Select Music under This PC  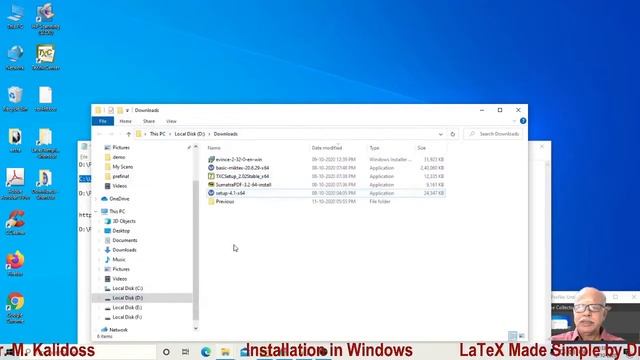coord(119,260)
